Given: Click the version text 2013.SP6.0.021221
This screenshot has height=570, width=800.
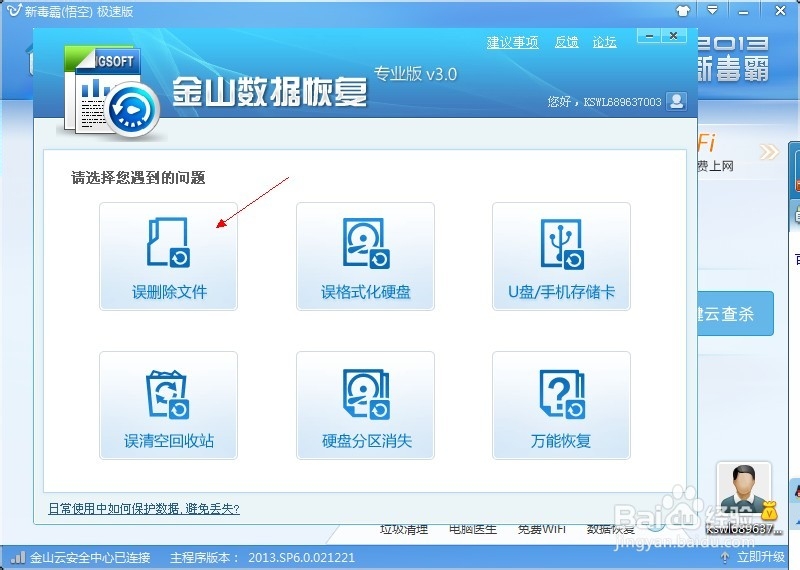Looking at the screenshot, I should click(x=301, y=557).
